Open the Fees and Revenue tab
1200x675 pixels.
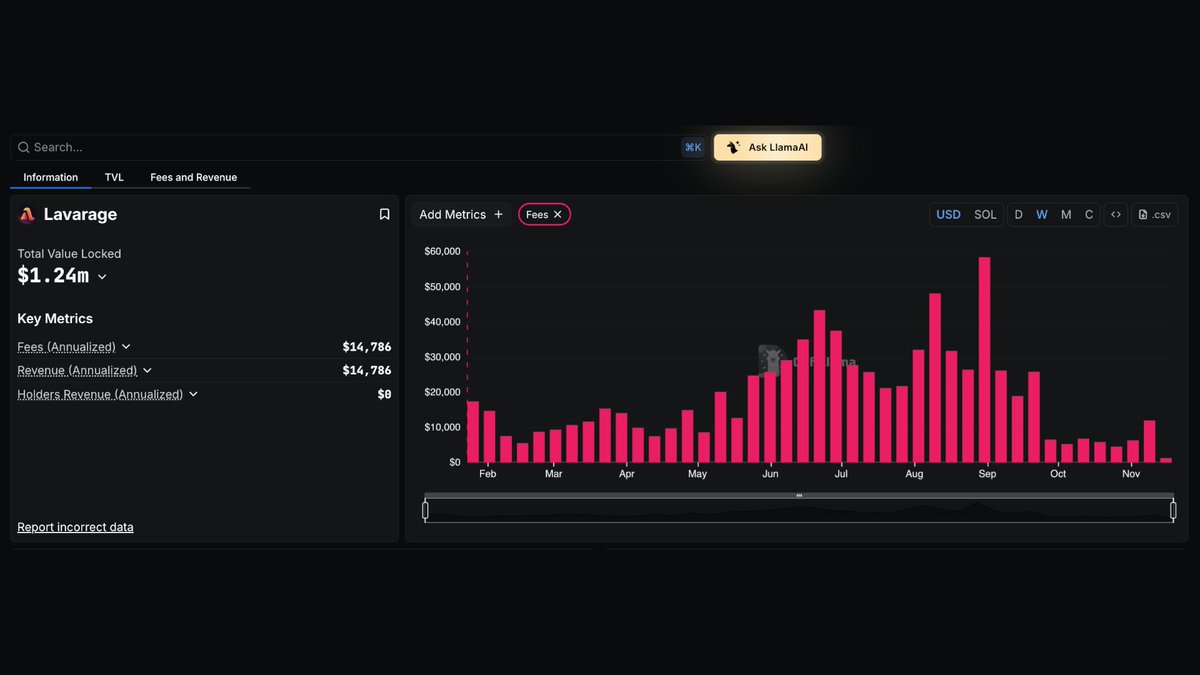(194, 177)
